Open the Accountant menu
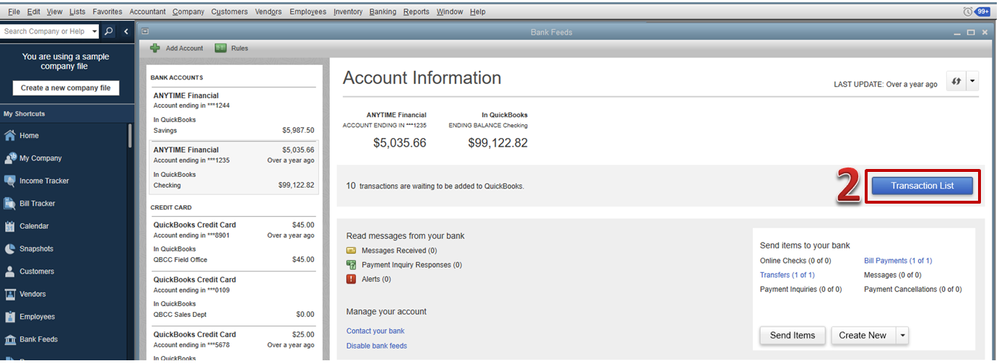The height and width of the screenshot is (364, 999). [147, 11]
